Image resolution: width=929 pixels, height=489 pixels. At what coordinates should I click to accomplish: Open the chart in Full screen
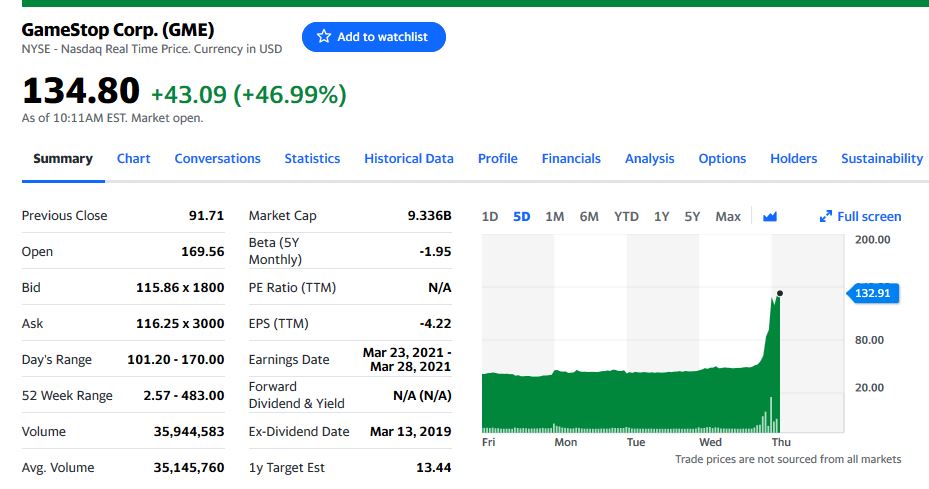click(x=860, y=216)
